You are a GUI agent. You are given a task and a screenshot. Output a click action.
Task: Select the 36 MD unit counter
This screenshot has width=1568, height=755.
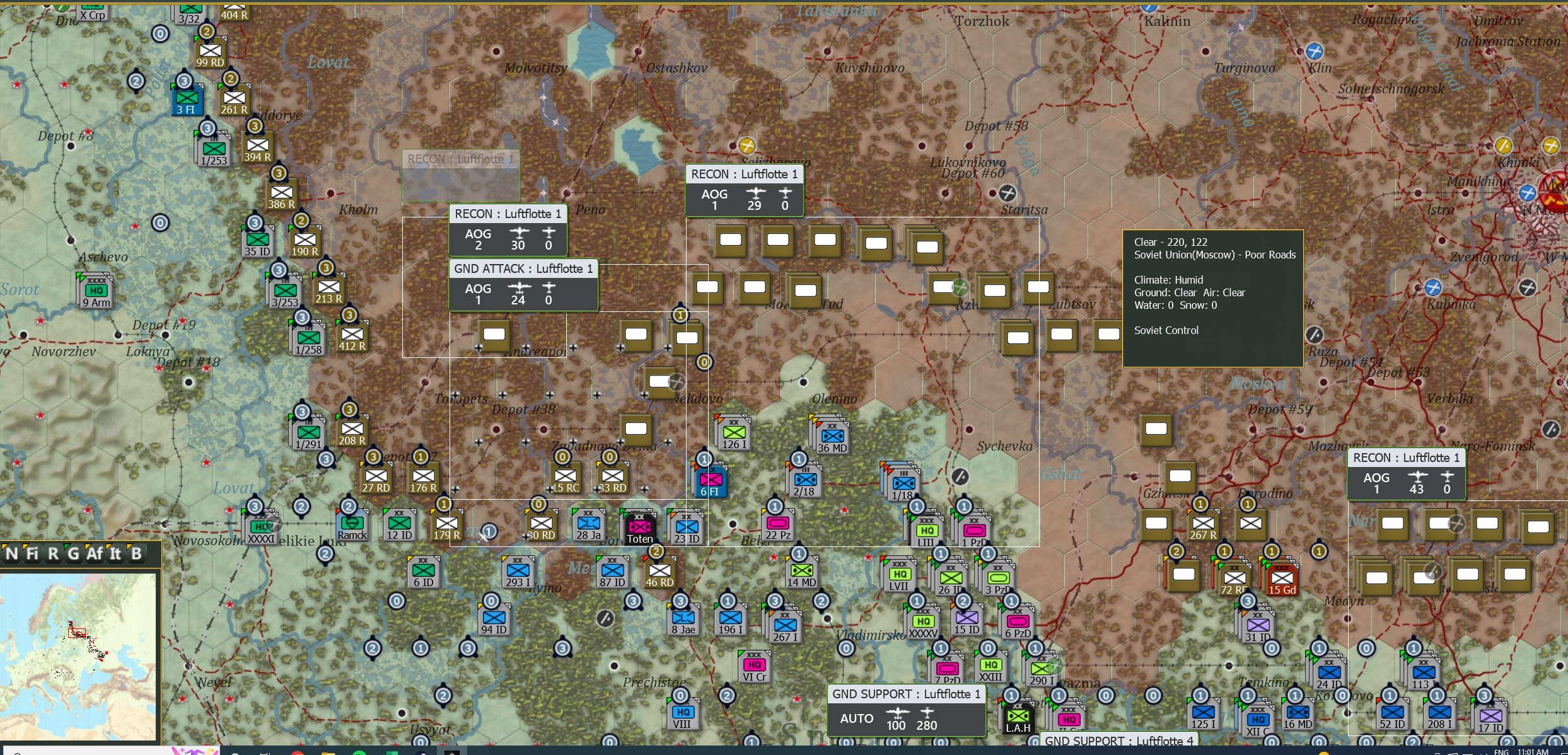pyautogui.click(x=832, y=438)
